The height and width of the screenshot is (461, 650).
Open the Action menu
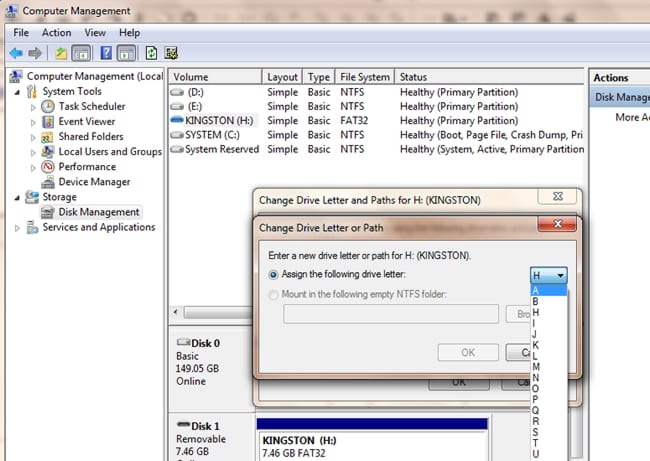56,32
